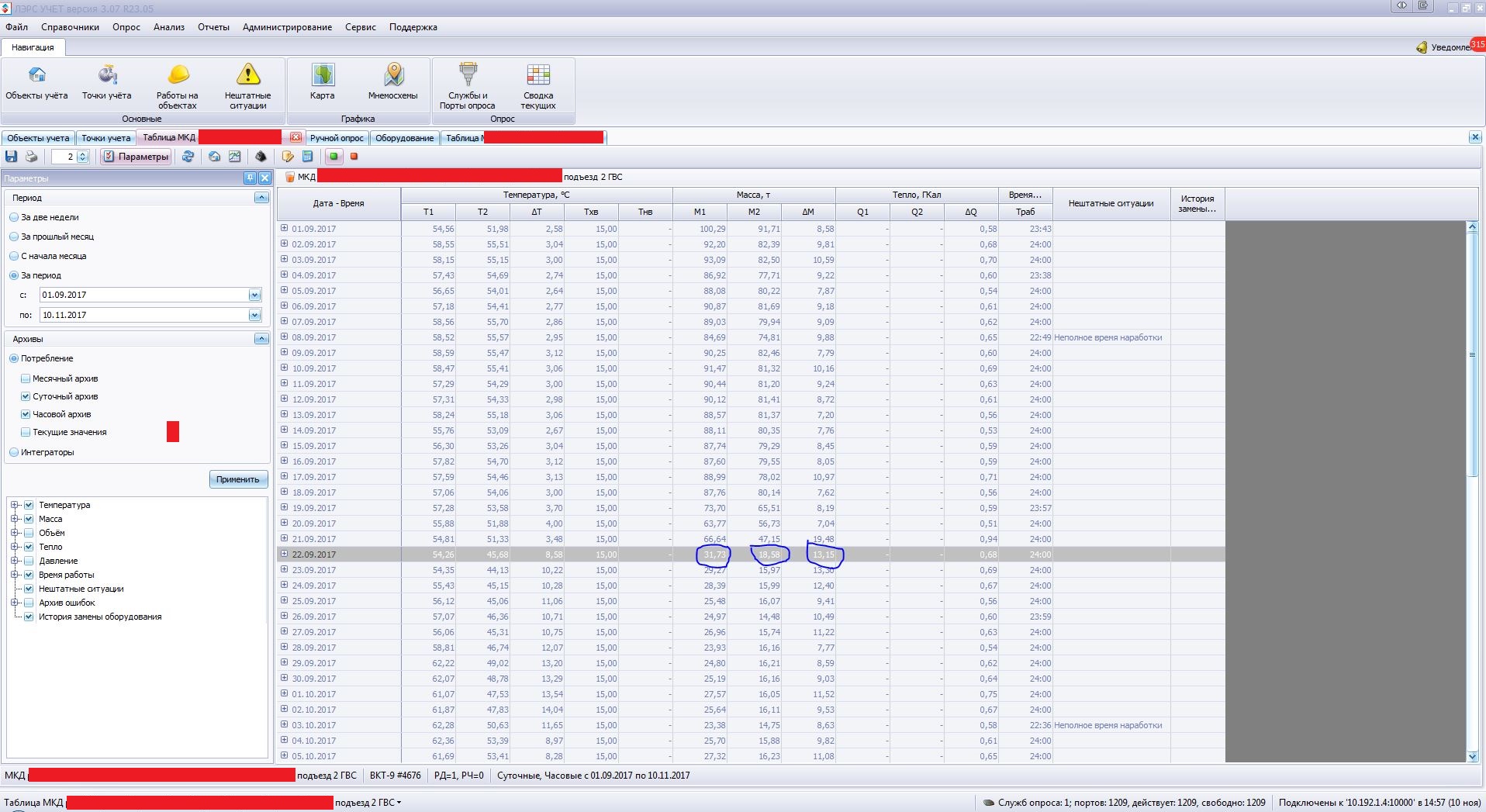Viewport: 1486px width, 812px height.
Task: Click the orange square stop icon
Action: point(354,157)
